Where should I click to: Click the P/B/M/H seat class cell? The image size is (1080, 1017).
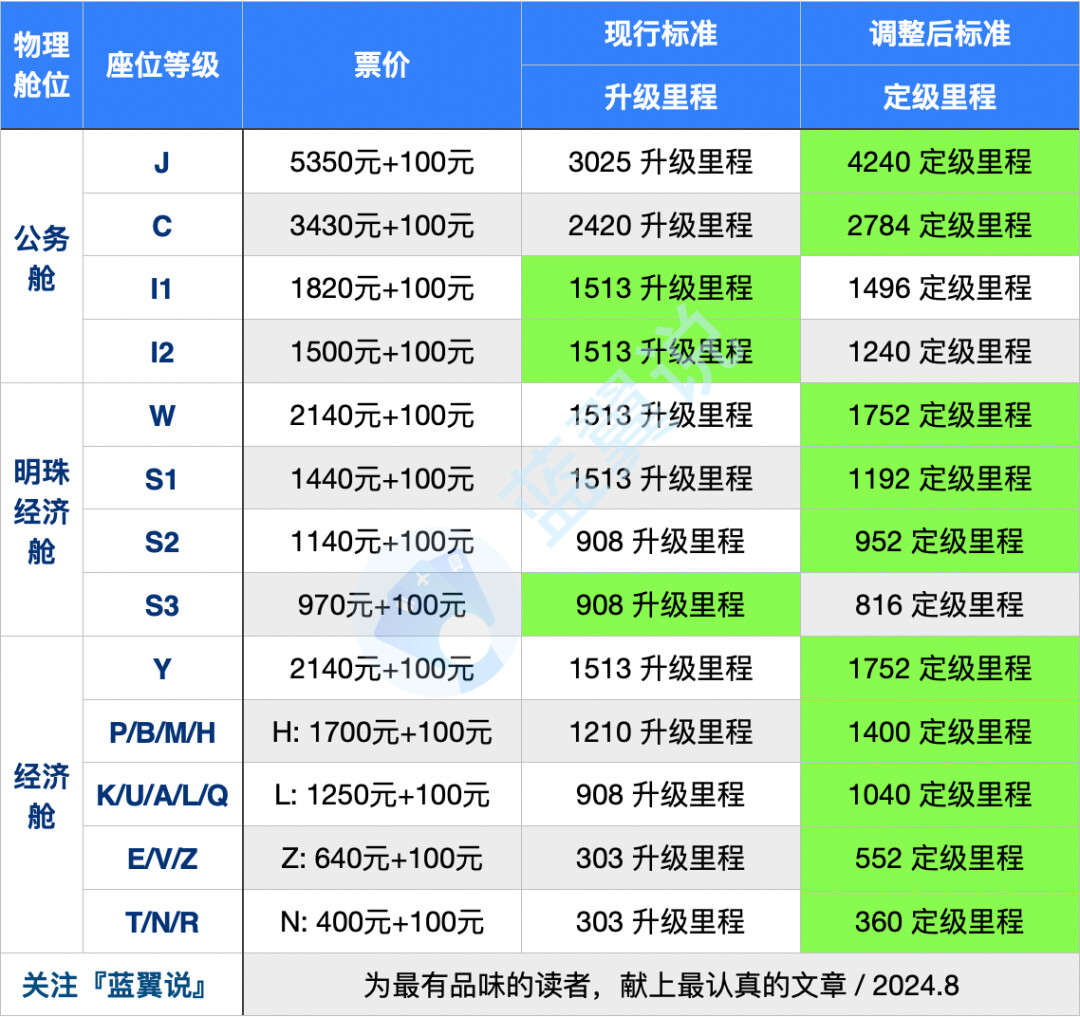[x=162, y=732]
